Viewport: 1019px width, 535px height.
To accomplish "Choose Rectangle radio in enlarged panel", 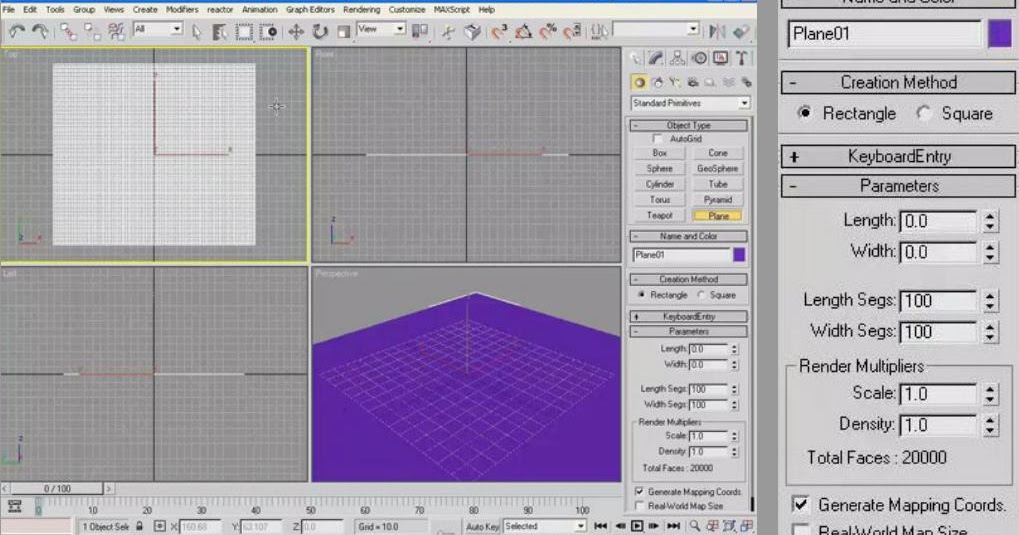I will click(805, 112).
